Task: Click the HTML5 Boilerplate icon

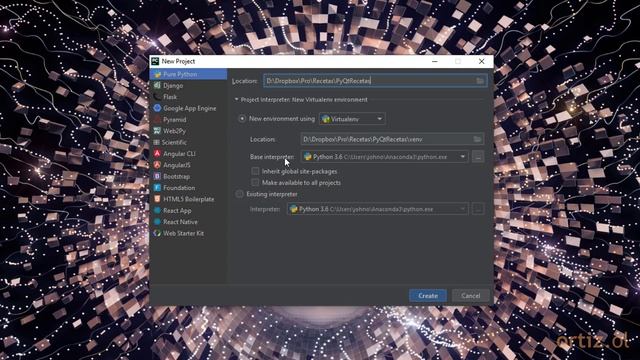Action: 157,199
